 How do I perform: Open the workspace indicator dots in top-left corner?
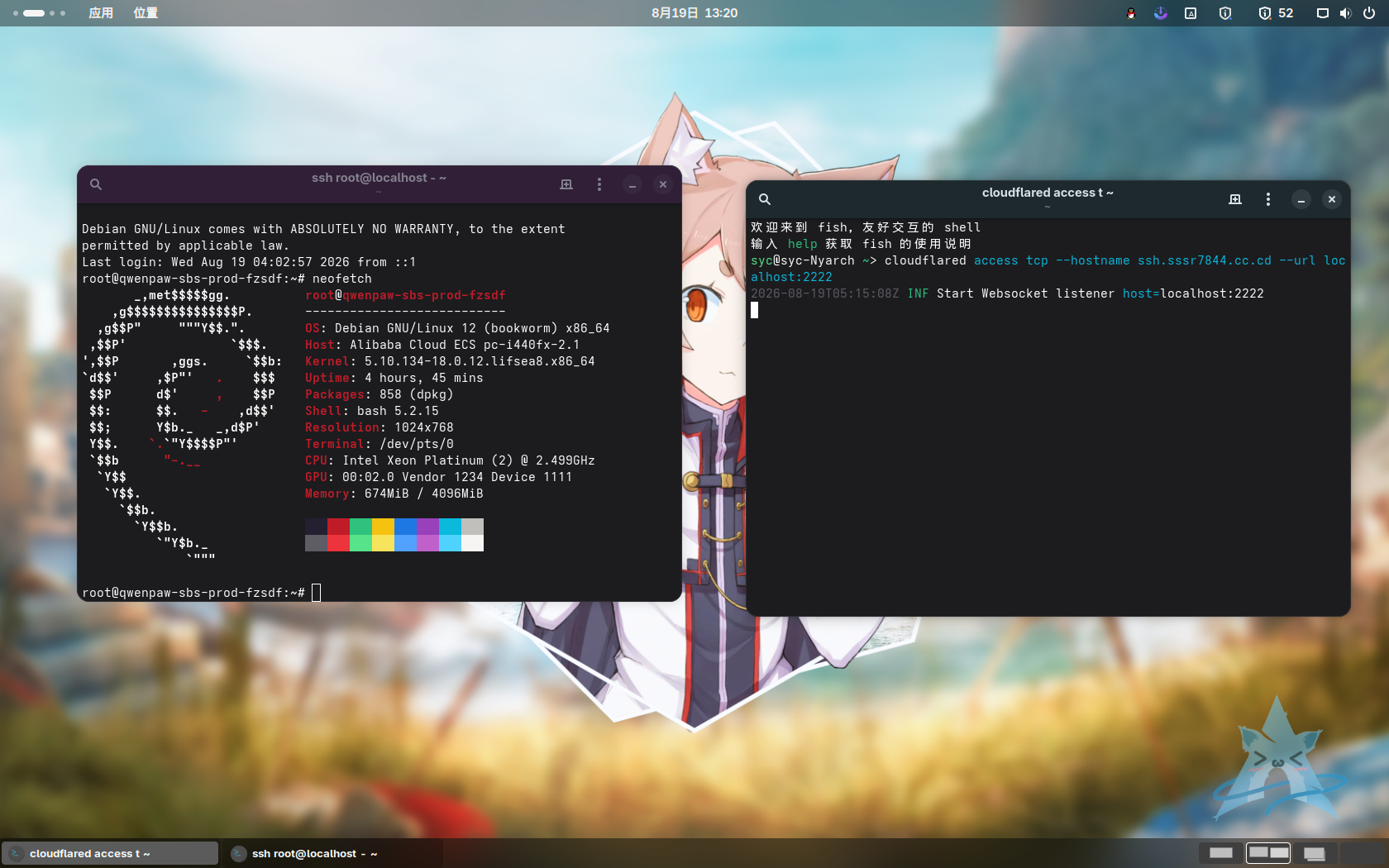39,13
